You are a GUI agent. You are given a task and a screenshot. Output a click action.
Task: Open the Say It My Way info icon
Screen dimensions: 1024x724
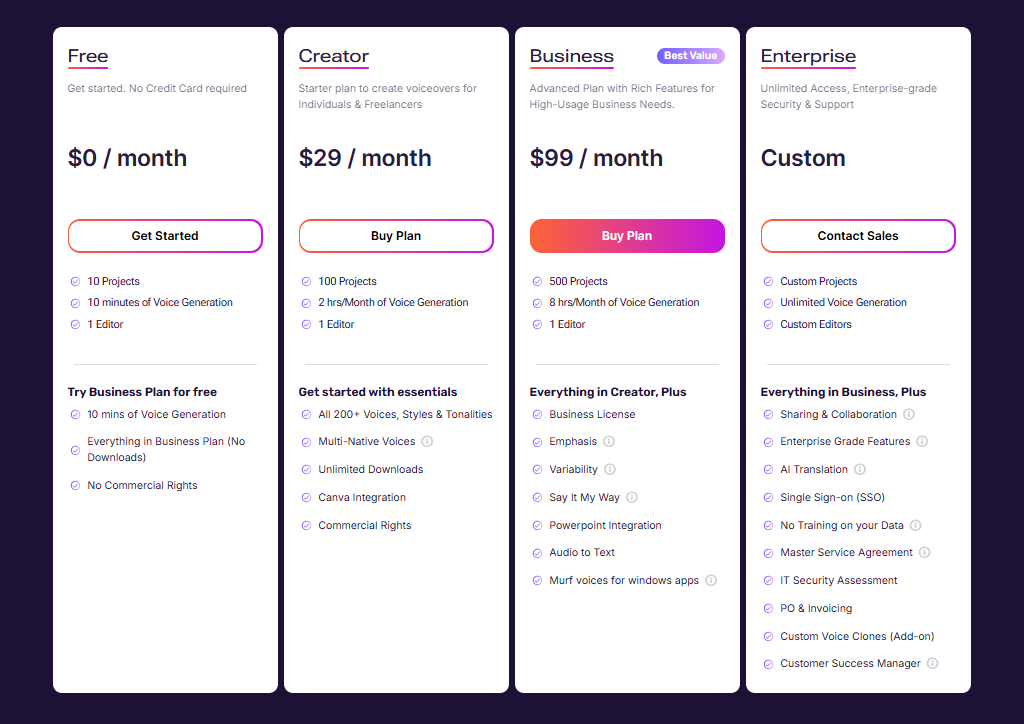[630, 497]
